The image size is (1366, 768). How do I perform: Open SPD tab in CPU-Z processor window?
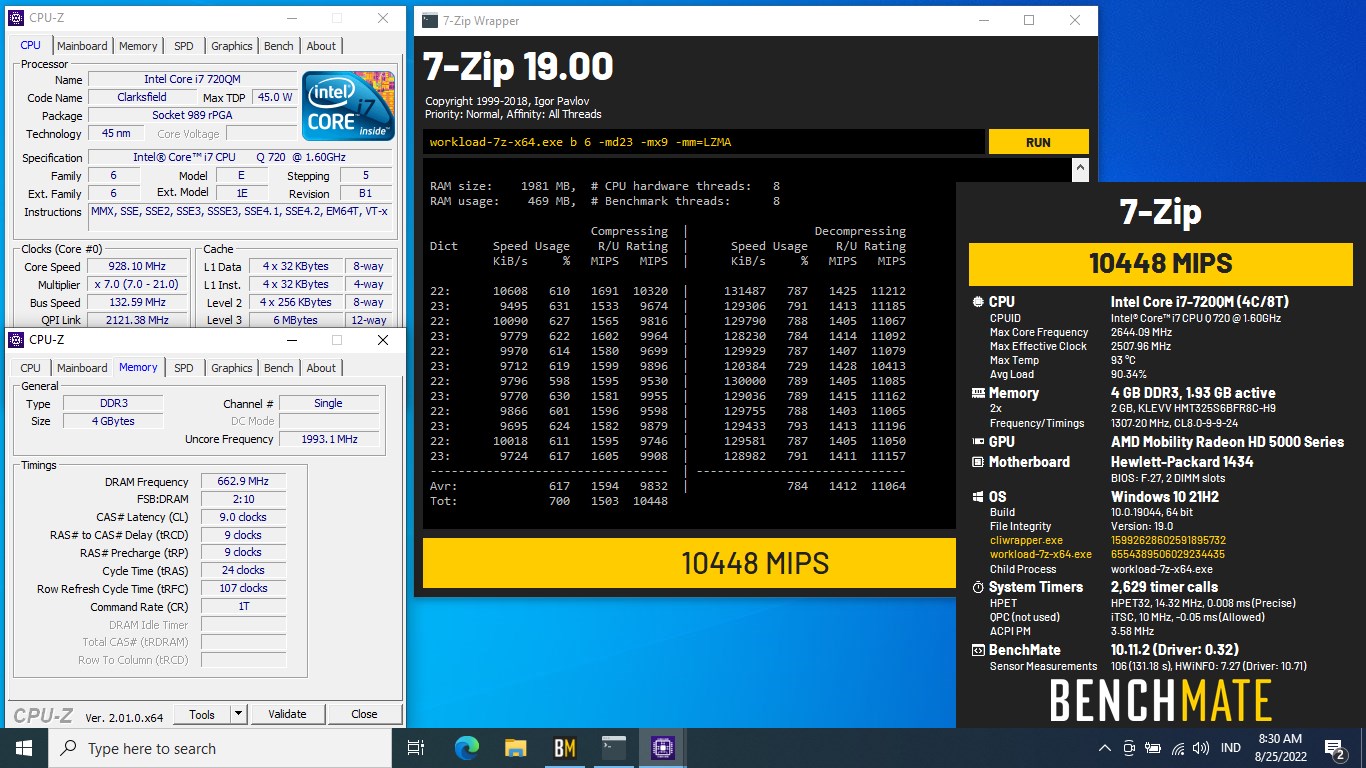pos(184,46)
